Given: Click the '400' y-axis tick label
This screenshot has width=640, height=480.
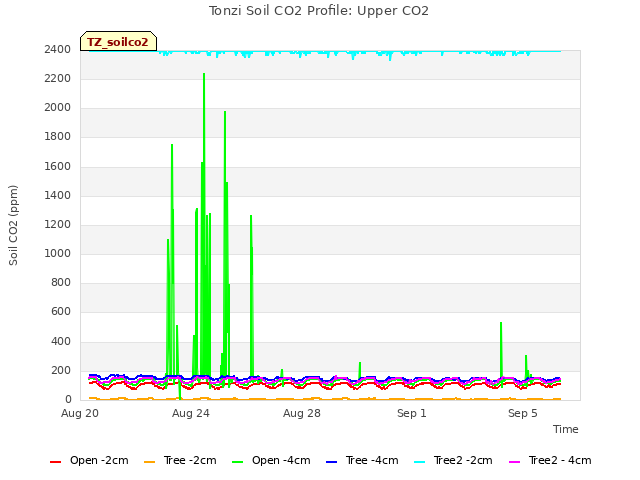Looking at the screenshot, I should (61, 342).
